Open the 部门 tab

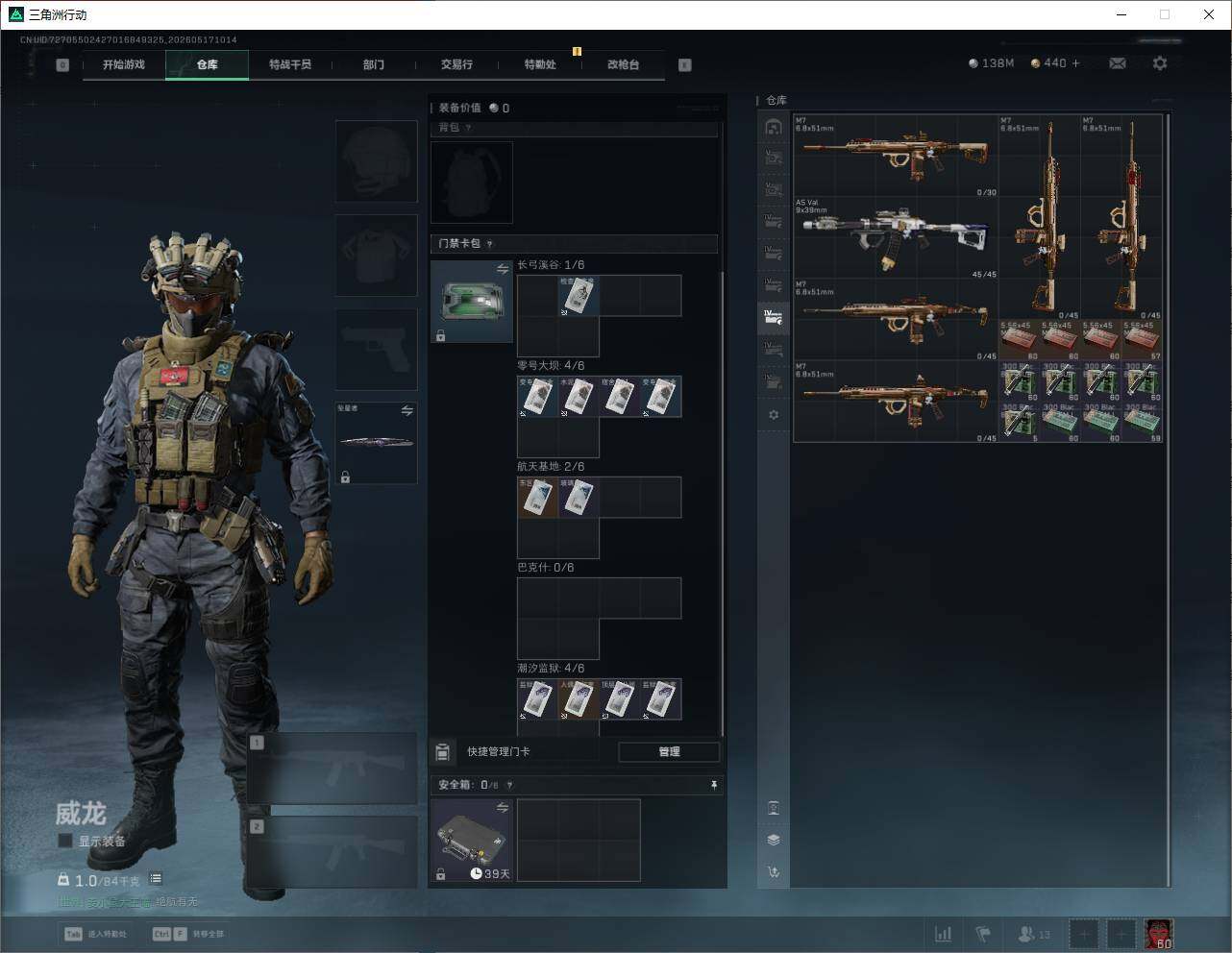[x=374, y=64]
